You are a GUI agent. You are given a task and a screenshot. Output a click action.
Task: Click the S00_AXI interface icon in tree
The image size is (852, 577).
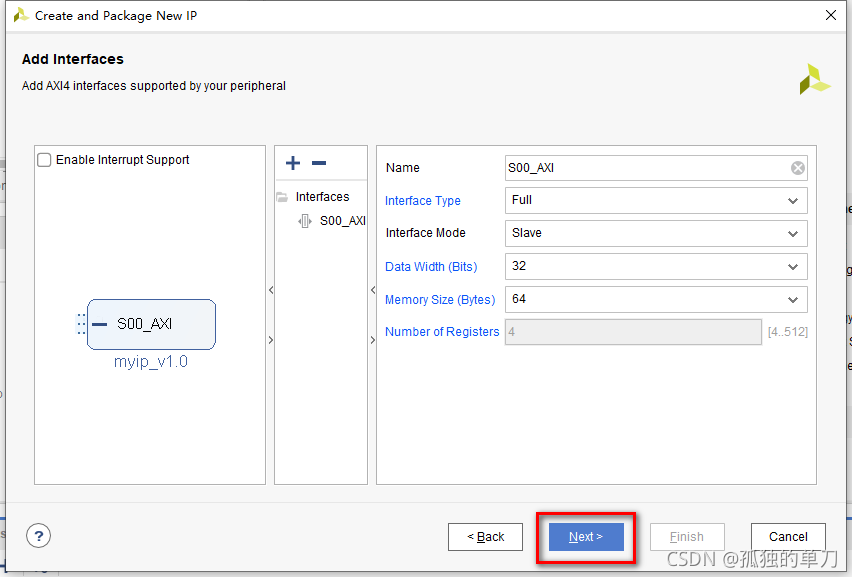(305, 221)
